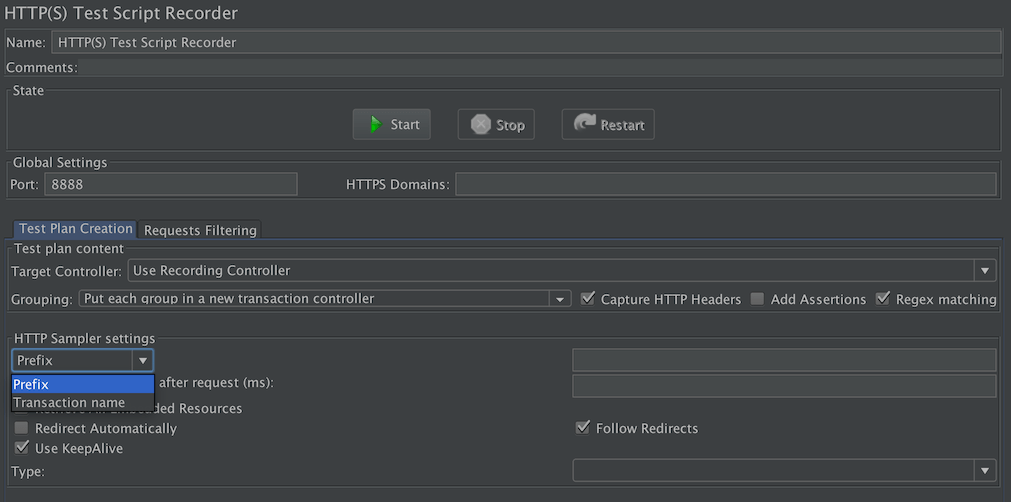Switch to the Requests Filtering tab
Viewport: 1011px width, 502px height.
pyautogui.click(x=200, y=230)
